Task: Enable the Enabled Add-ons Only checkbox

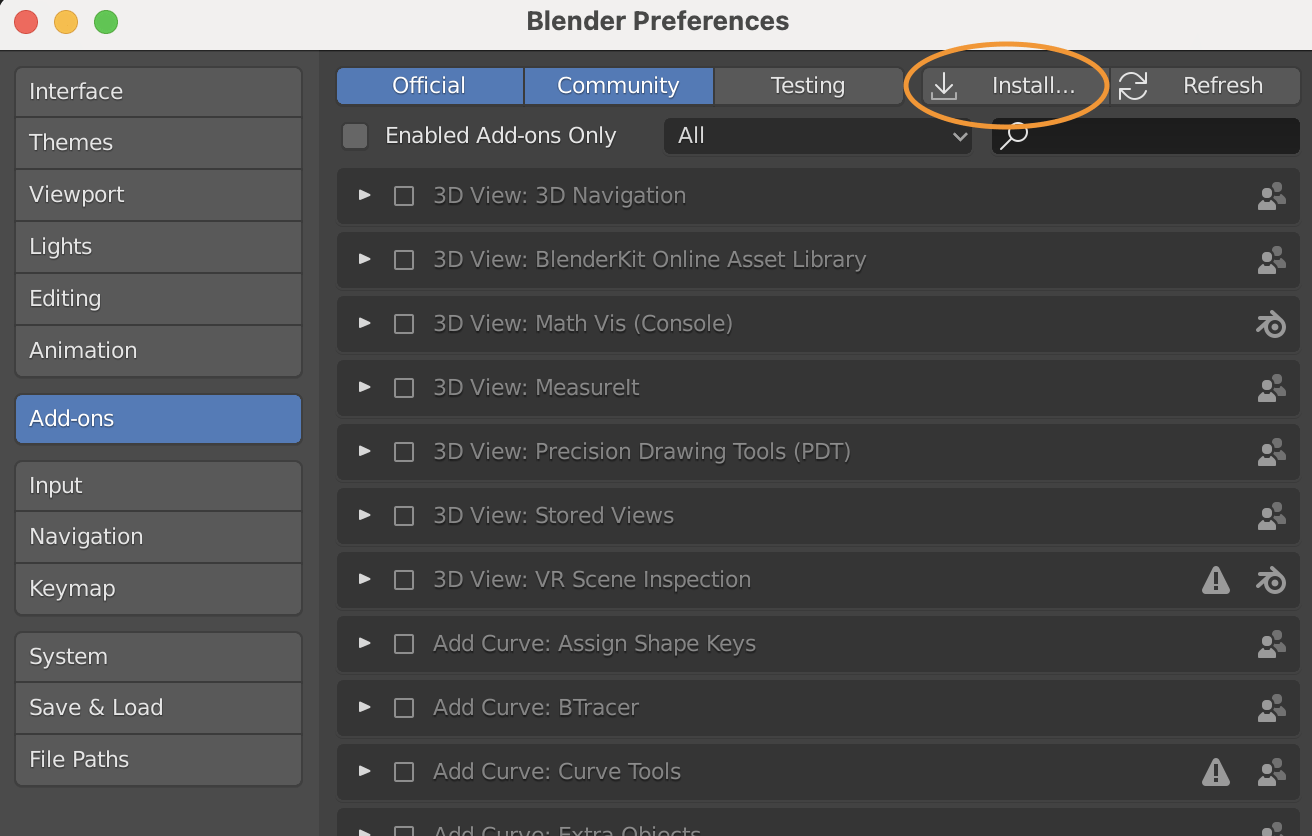Action: (x=355, y=136)
